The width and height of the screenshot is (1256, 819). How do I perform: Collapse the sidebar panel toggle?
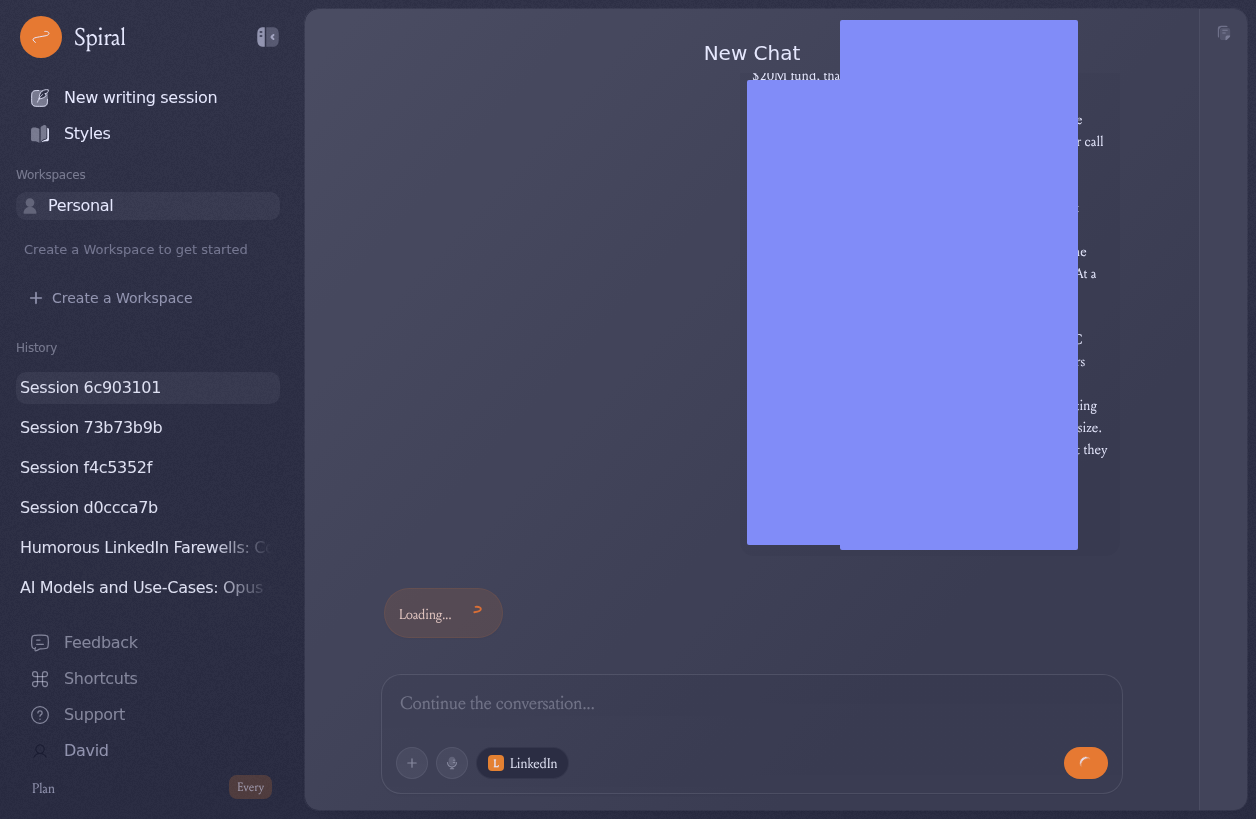pos(267,37)
